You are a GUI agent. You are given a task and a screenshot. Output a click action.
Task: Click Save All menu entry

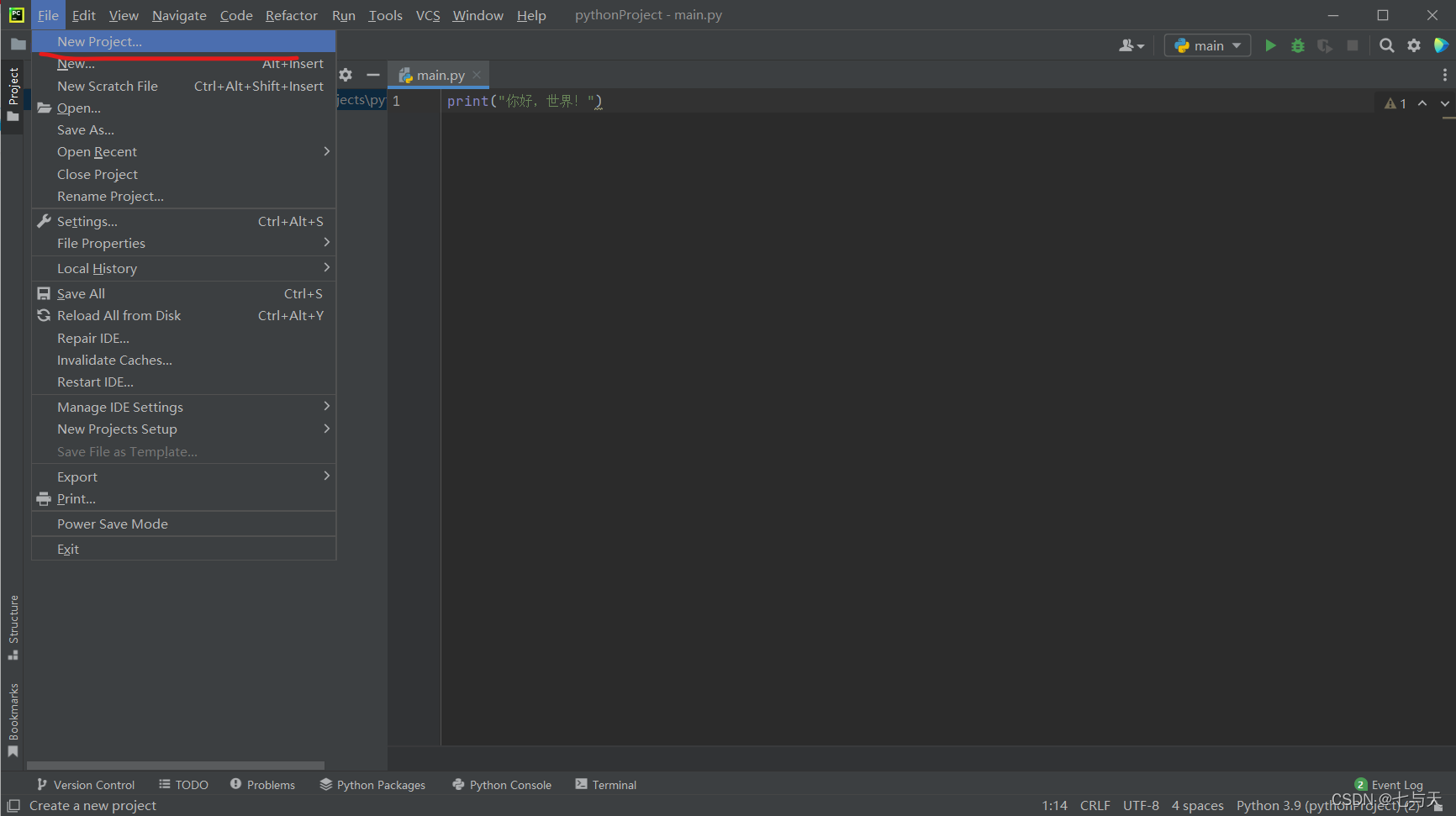184,293
